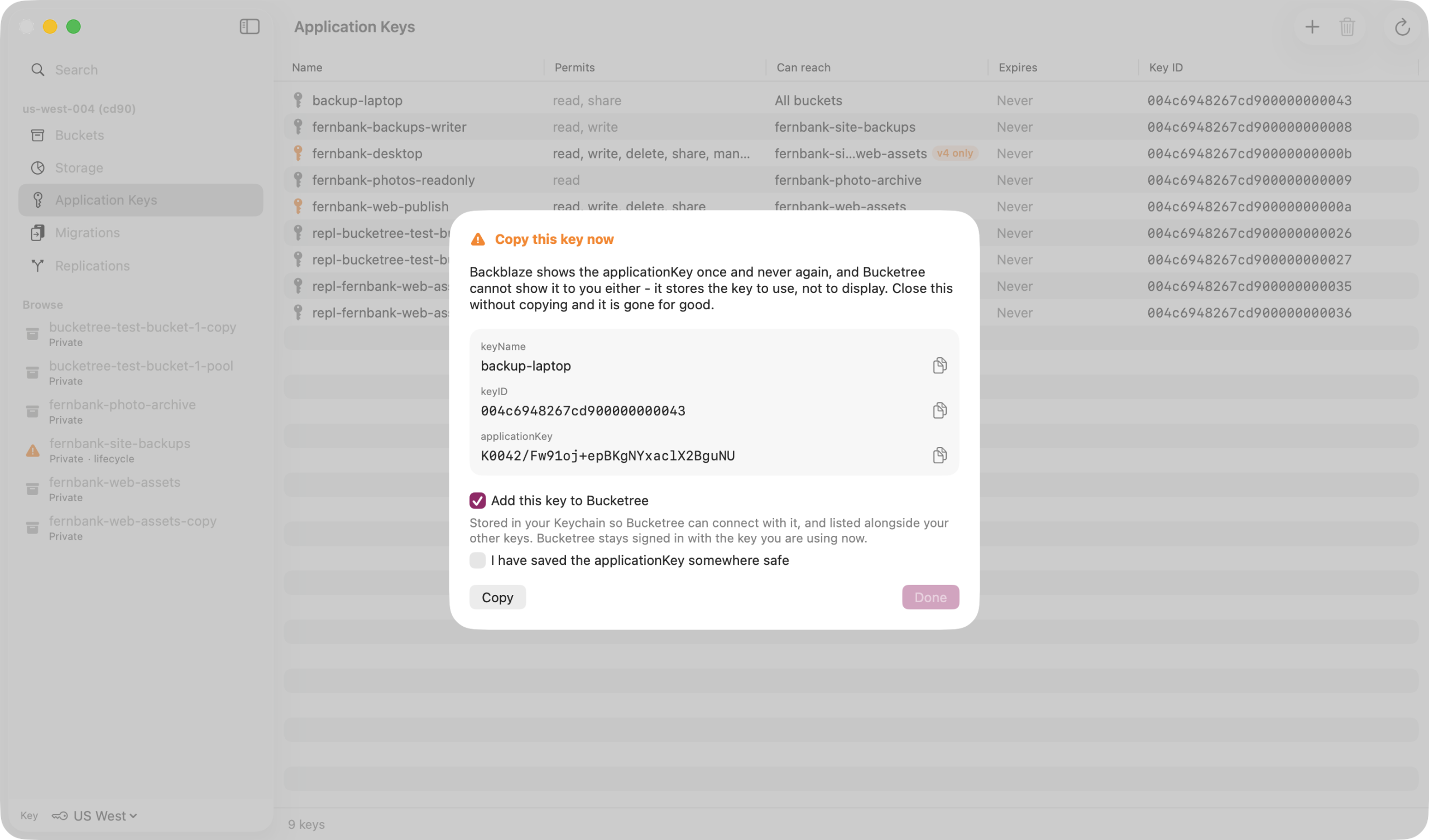The height and width of the screenshot is (840, 1429).
Task: Copy the keyName value with its copy icon
Action: tap(939, 365)
